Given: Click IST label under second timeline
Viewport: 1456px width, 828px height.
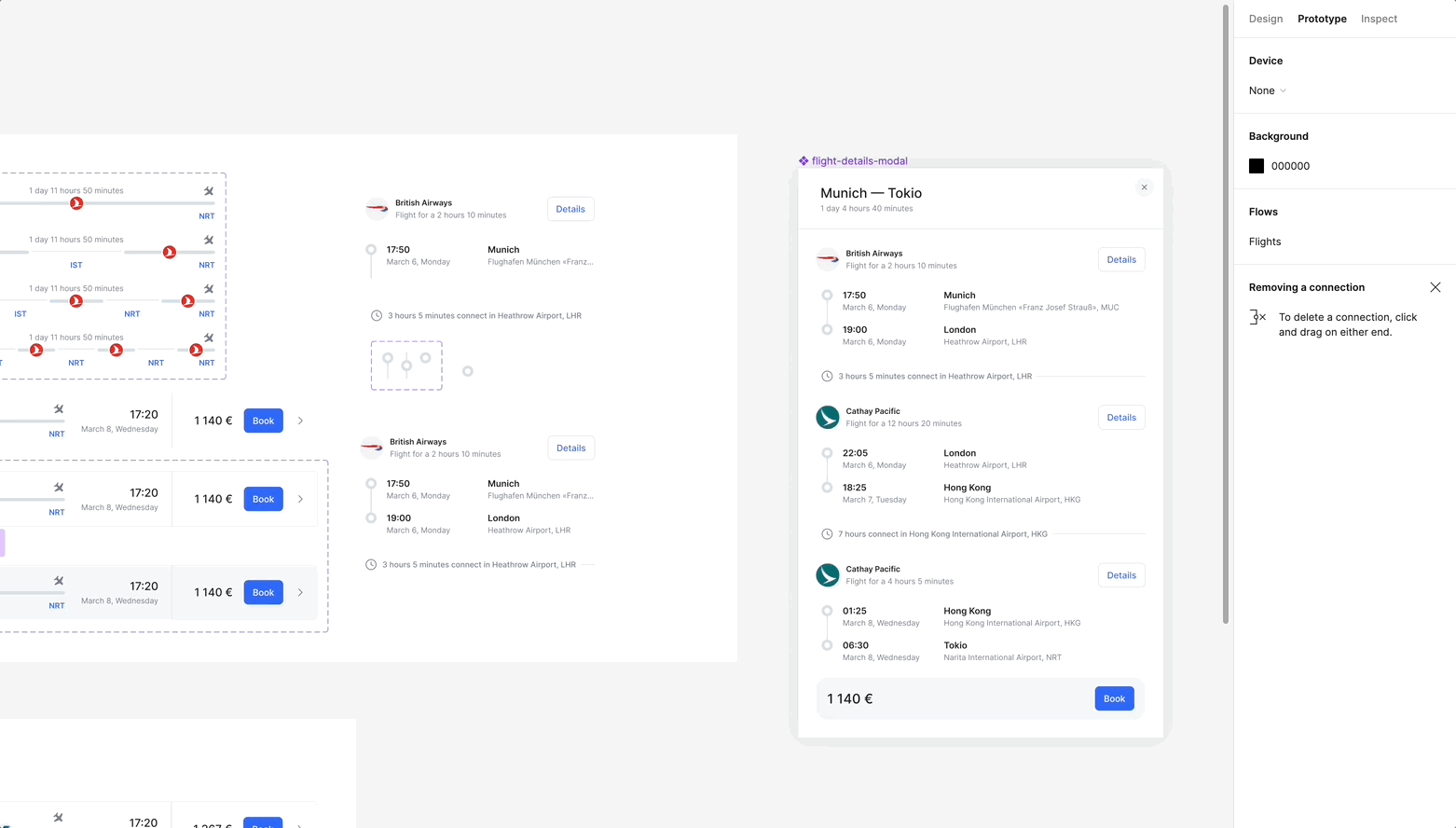Looking at the screenshot, I should 76,265.
